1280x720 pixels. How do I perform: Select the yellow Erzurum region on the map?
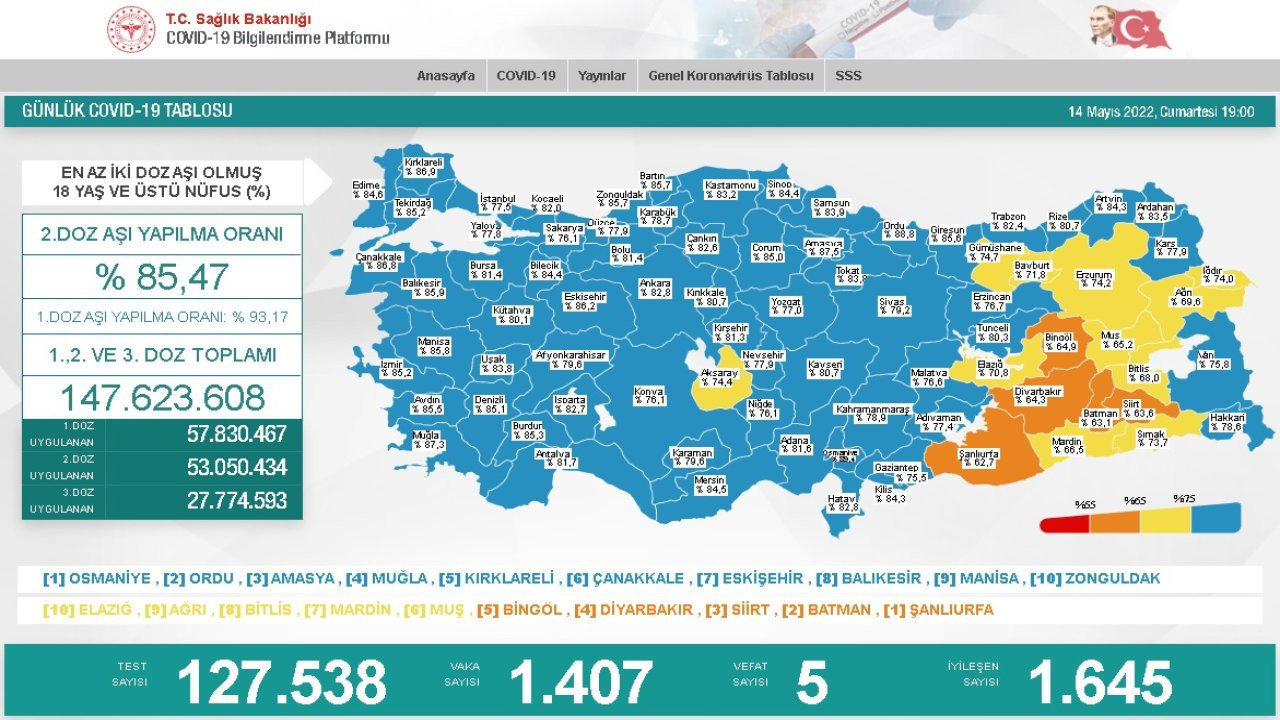[1095, 278]
